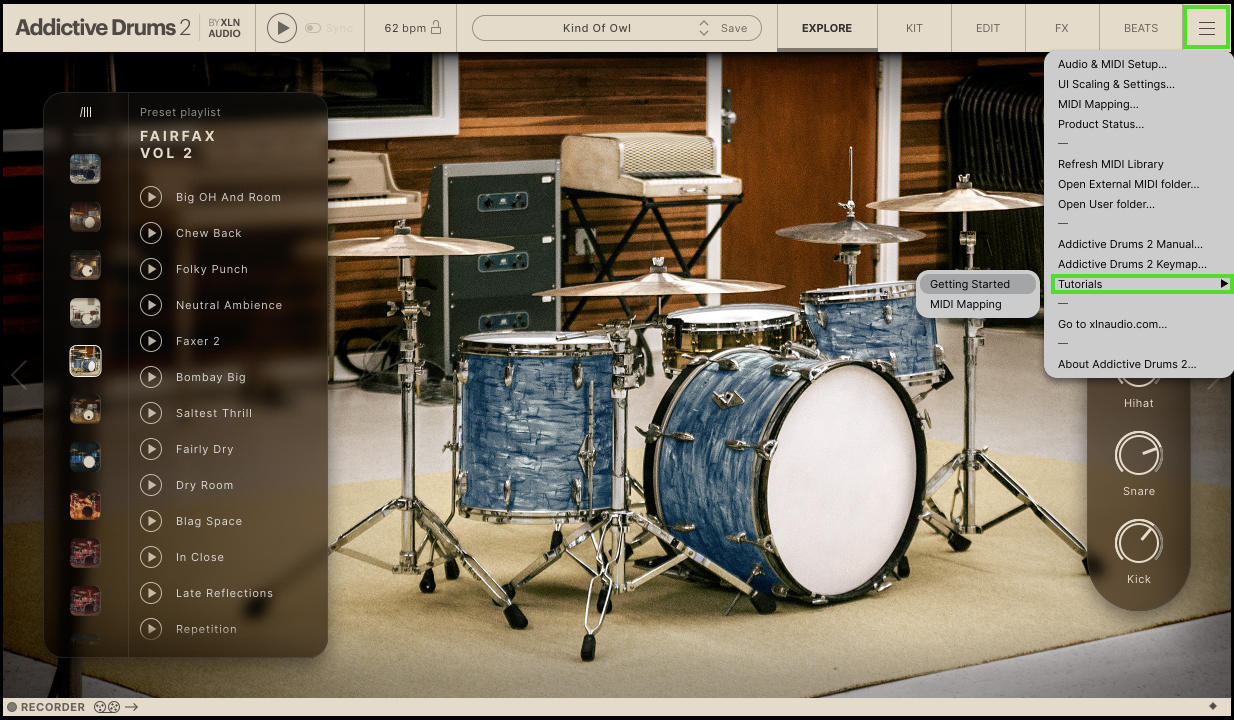Click the tape reel icon by RECORDER

click(107, 708)
